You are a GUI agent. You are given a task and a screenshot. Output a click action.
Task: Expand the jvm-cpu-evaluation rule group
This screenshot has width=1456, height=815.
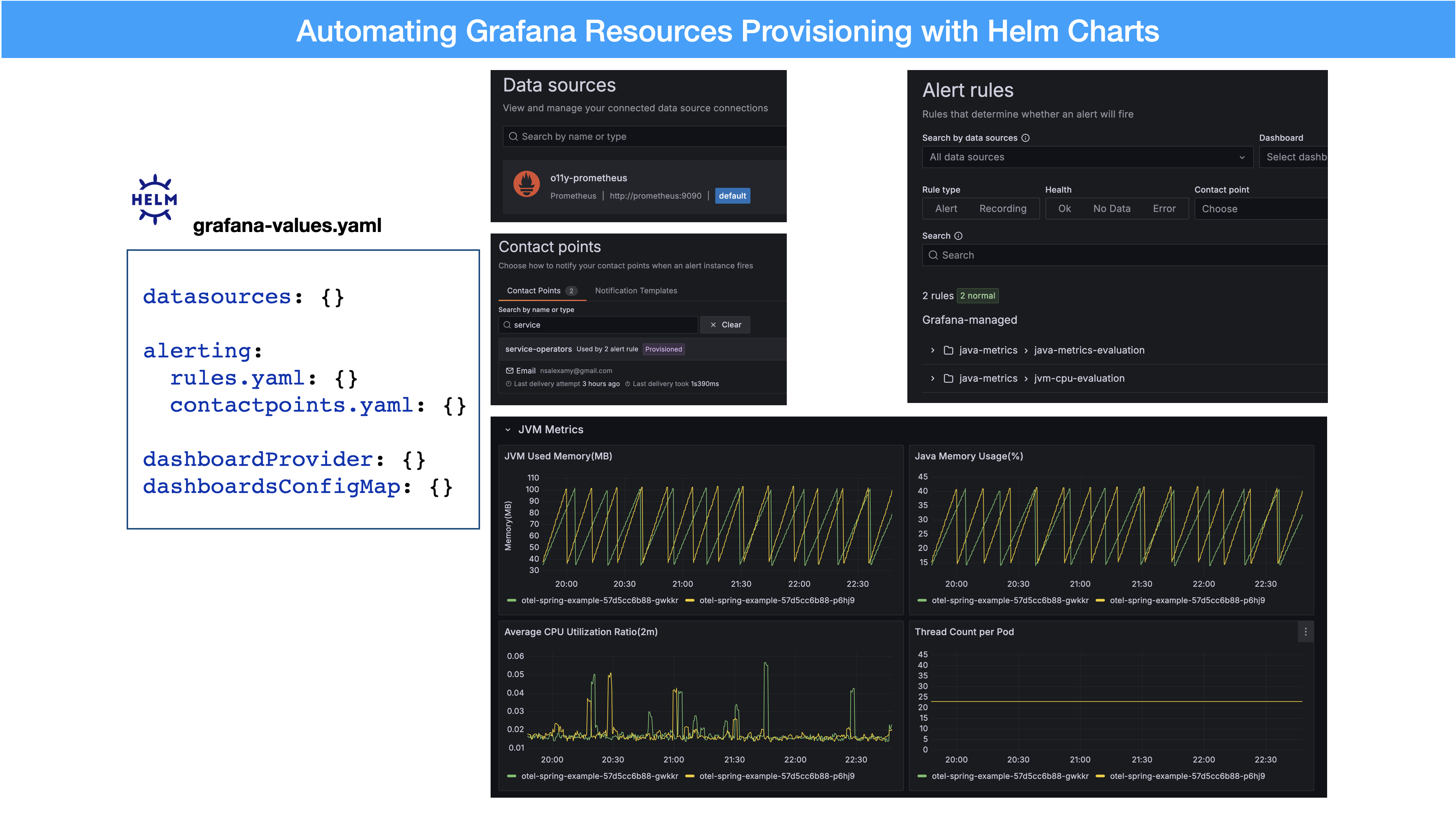[x=932, y=379]
